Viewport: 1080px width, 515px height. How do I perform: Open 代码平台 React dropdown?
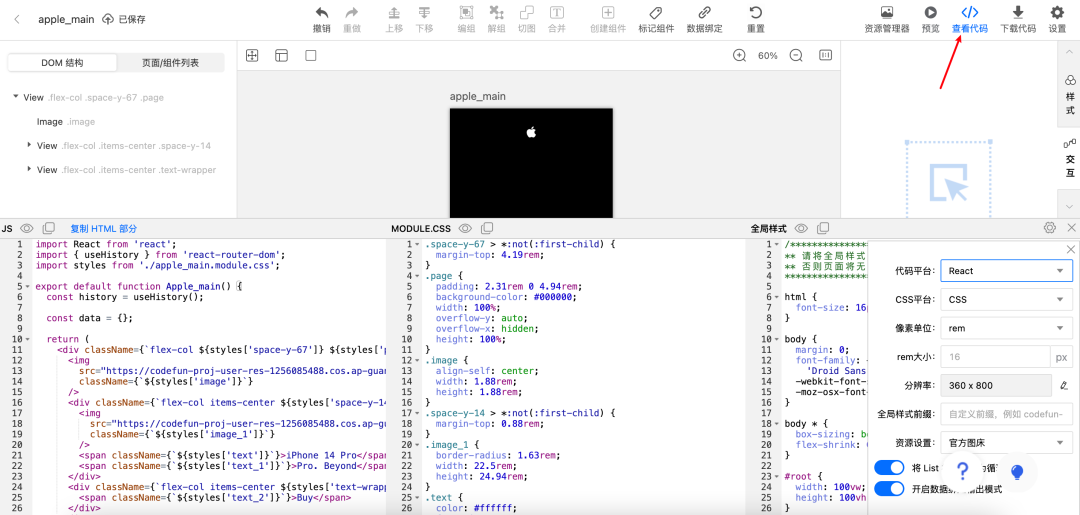click(x=1006, y=271)
